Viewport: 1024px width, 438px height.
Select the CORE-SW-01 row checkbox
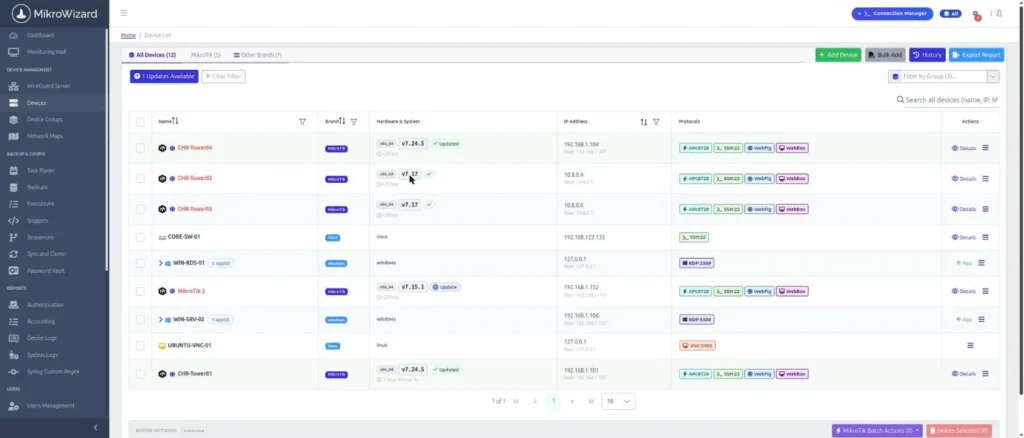140,238
